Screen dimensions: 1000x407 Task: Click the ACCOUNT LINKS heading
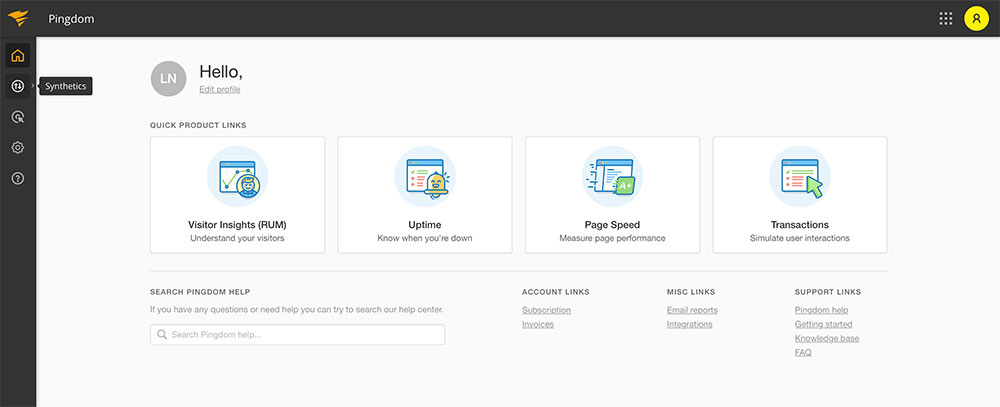point(555,292)
